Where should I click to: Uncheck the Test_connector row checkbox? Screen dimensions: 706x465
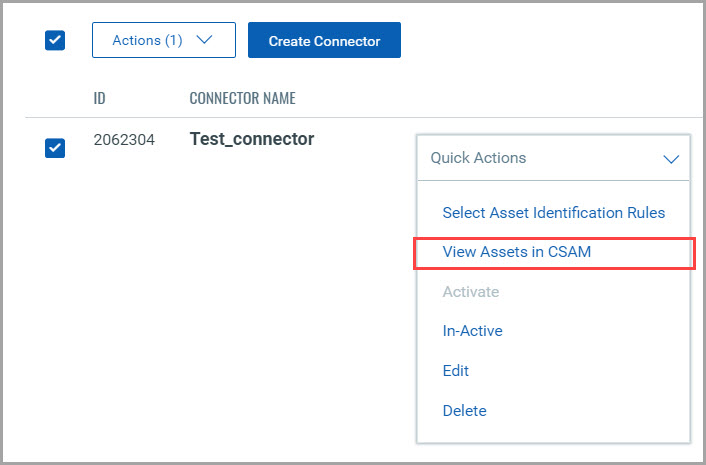55,148
